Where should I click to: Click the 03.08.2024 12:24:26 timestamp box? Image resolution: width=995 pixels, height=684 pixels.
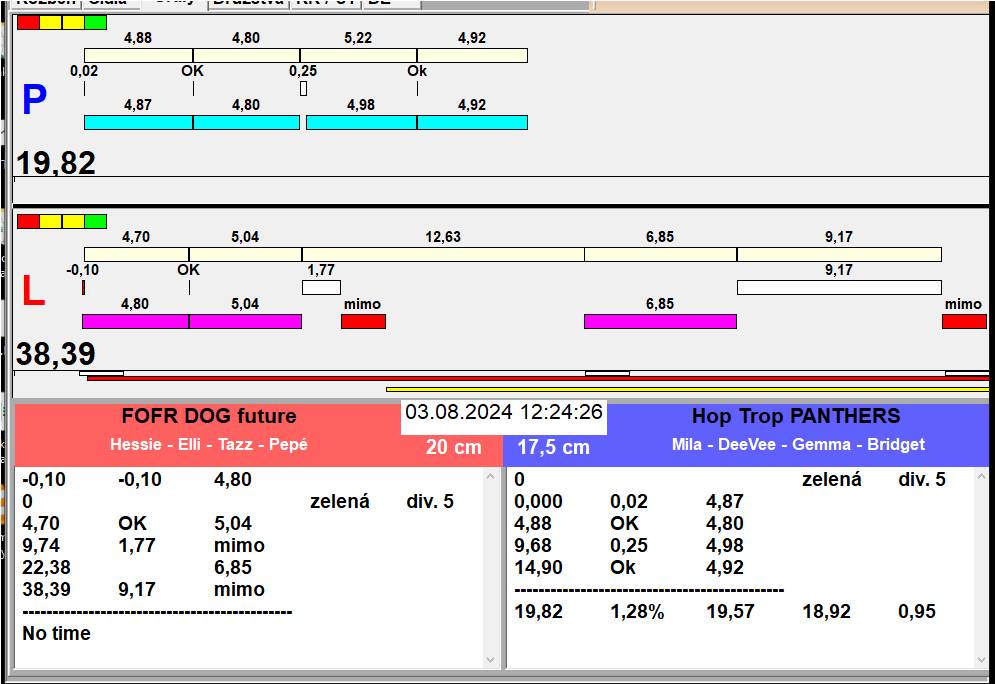pyautogui.click(x=504, y=412)
